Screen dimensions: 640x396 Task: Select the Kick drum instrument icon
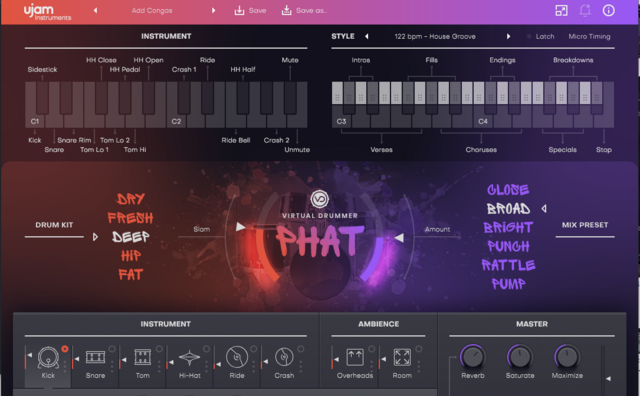coord(48,358)
